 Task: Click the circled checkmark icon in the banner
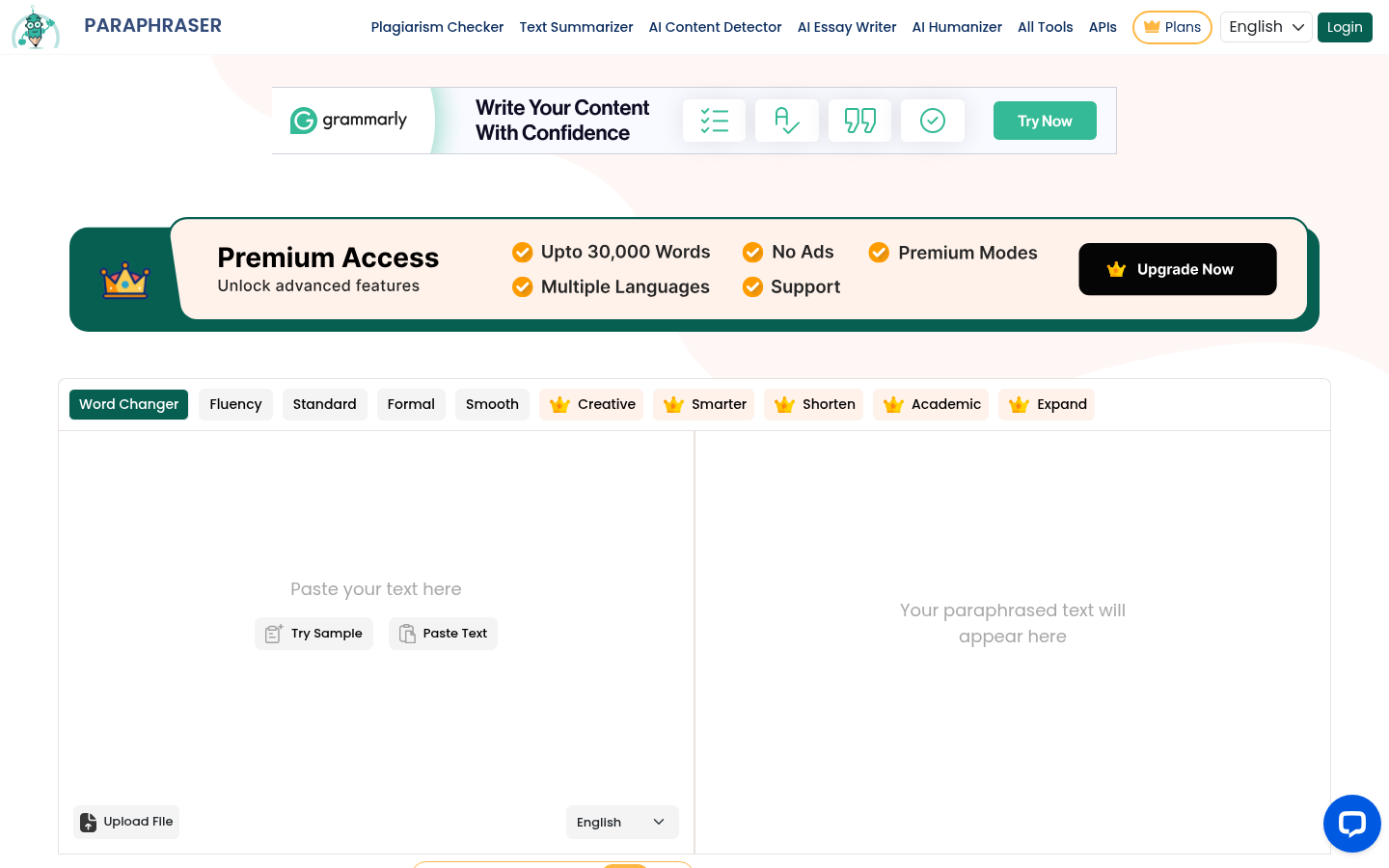(933, 121)
